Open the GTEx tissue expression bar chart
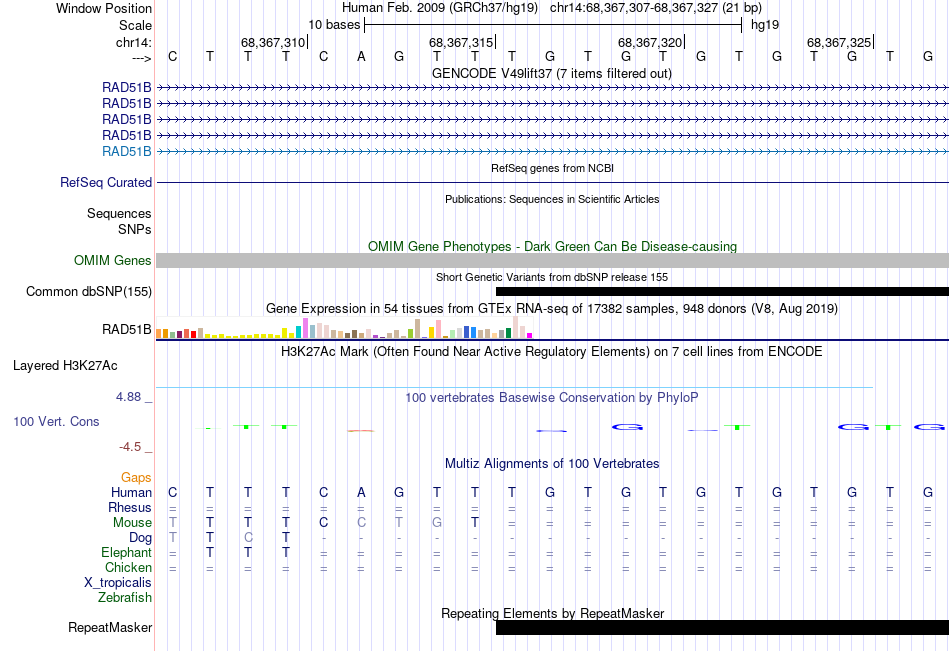This screenshot has height=651, width=950. tap(344, 327)
